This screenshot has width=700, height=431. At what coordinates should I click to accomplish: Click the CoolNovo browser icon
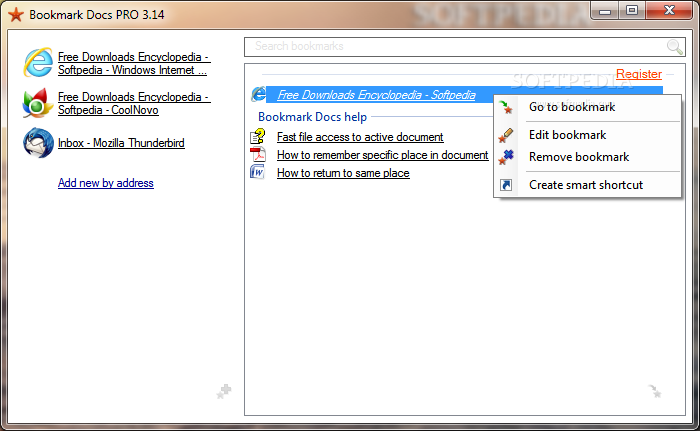(38, 103)
